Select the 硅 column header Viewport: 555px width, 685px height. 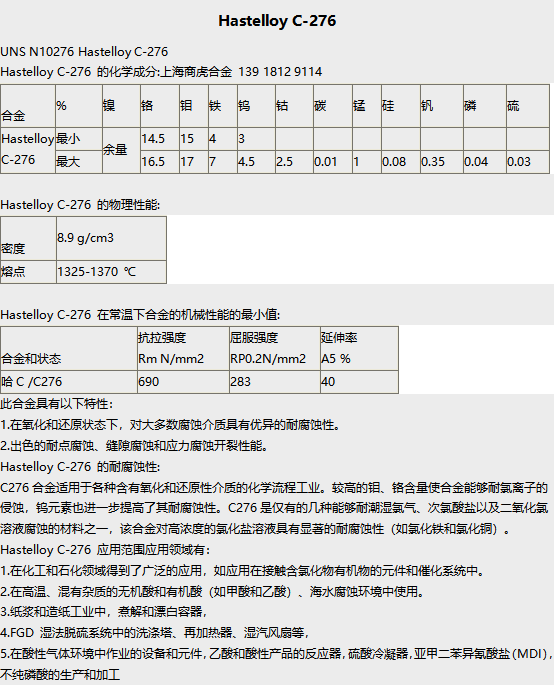401,106
